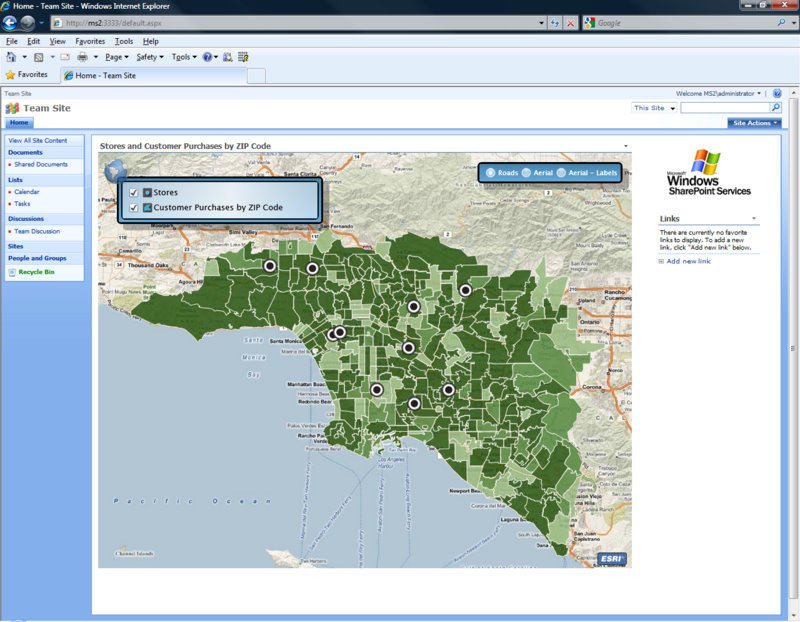Image resolution: width=800 pixels, height=622 pixels.
Task: Click the IE Home toolbar icon
Action: coord(11,57)
